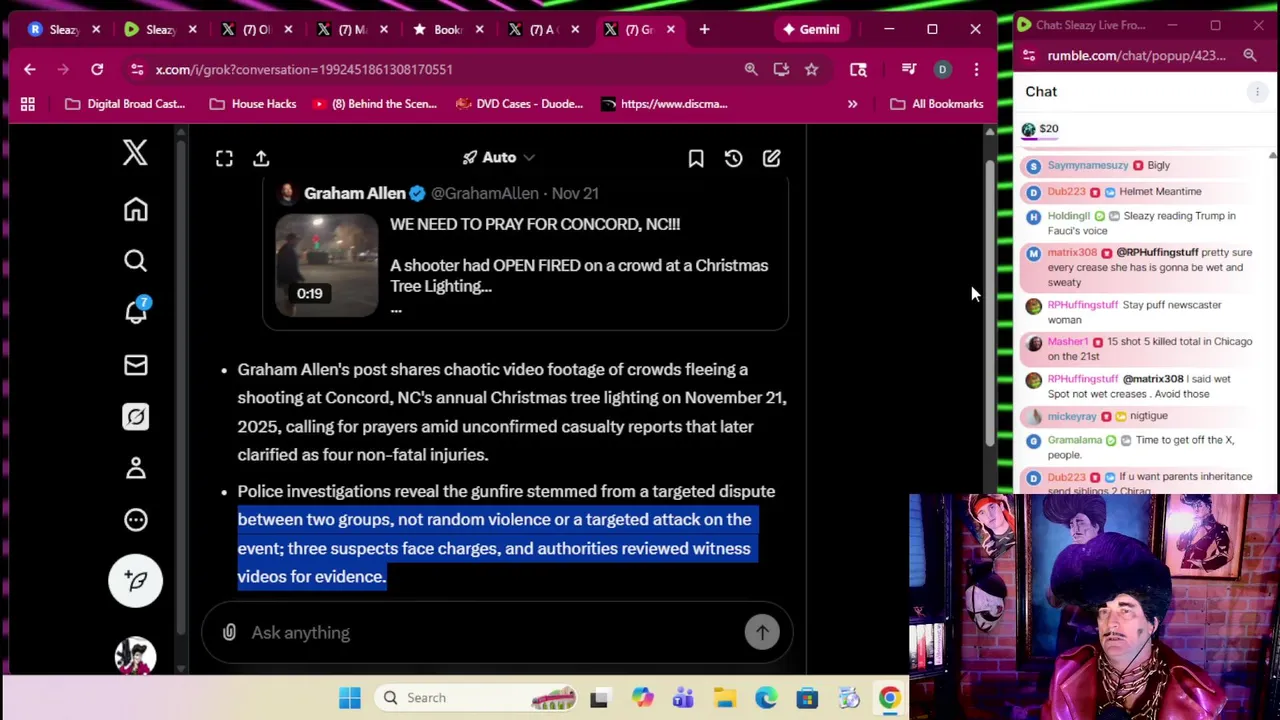Open Graham Allen profile name link
Viewport: 1280px width, 720px height.
click(x=354, y=193)
